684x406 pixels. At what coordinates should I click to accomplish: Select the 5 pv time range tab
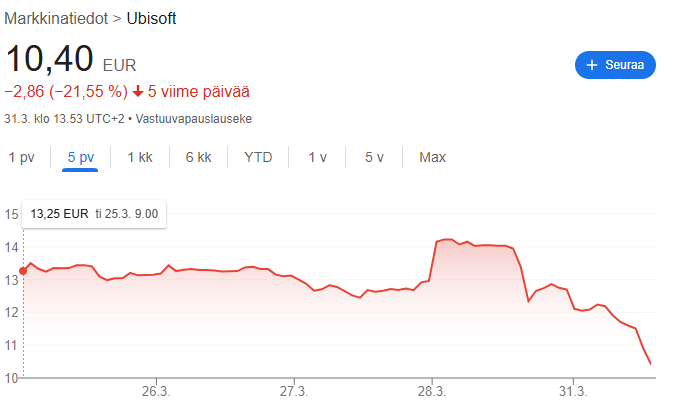(81, 157)
